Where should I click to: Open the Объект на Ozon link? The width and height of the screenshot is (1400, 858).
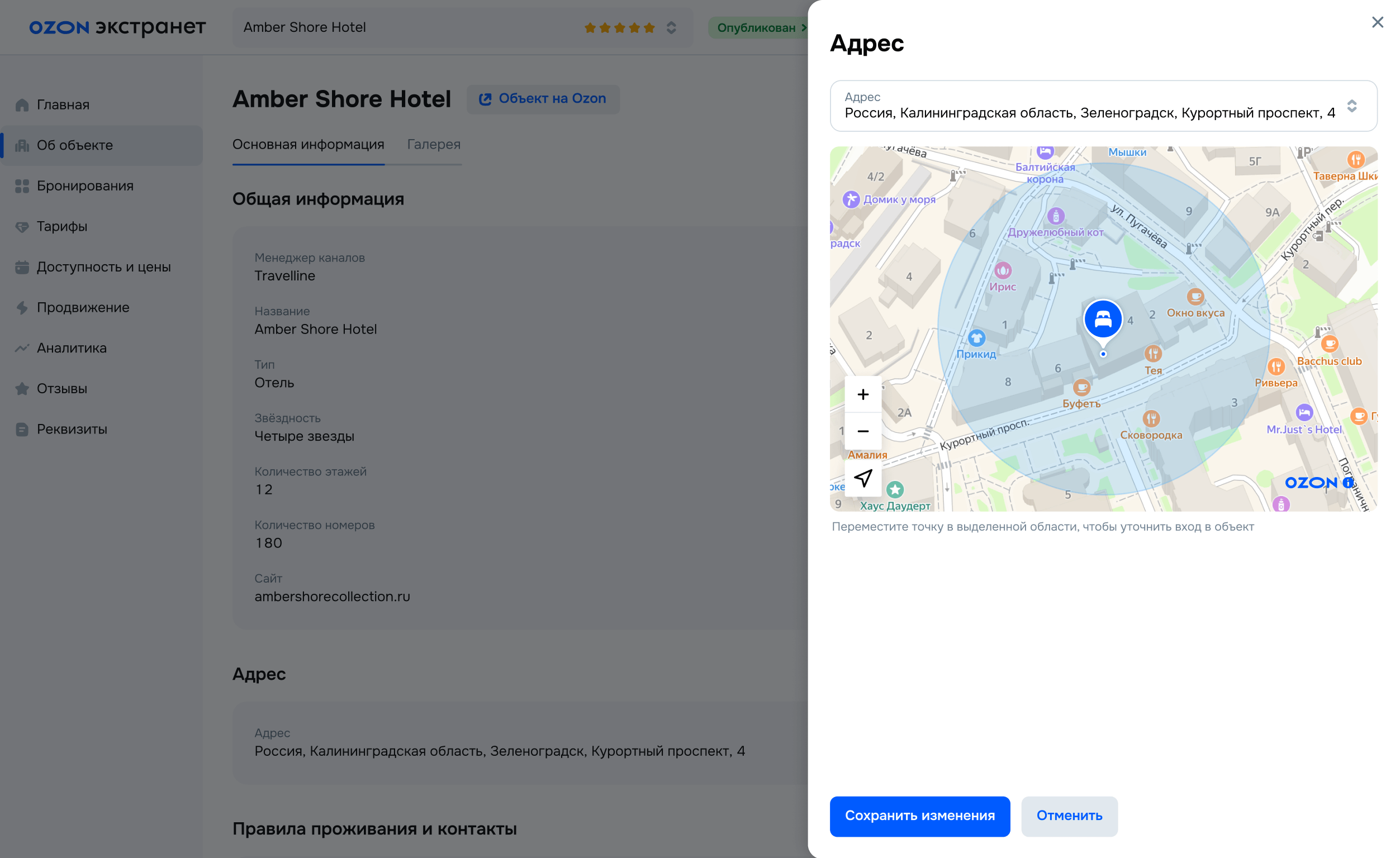coord(543,99)
